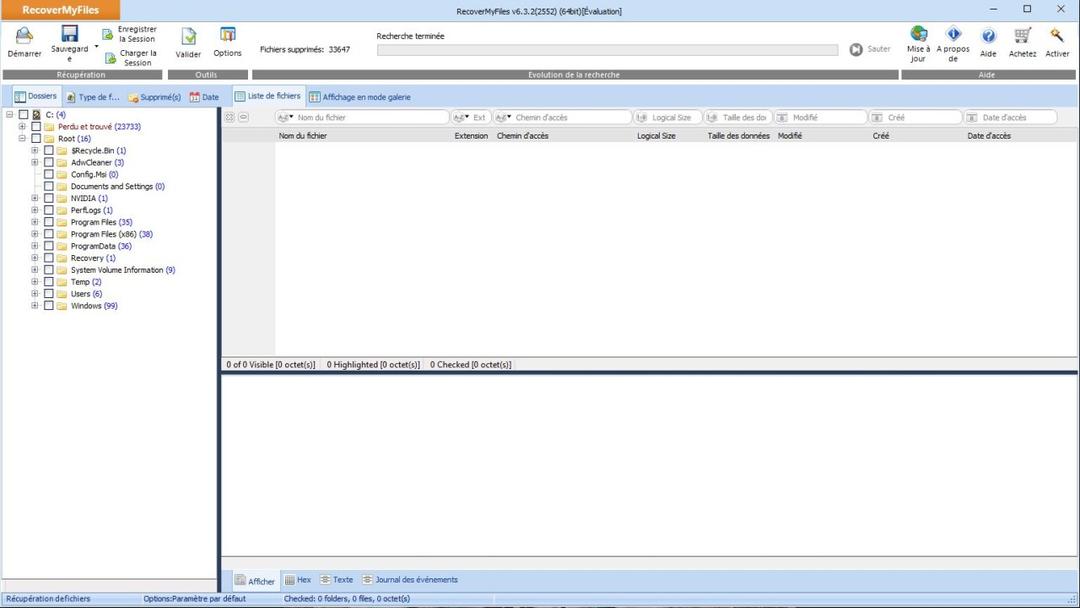Viewport: 1080px width, 608px height.
Task: Click the Aide help icon
Action: [x=988, y=36]
